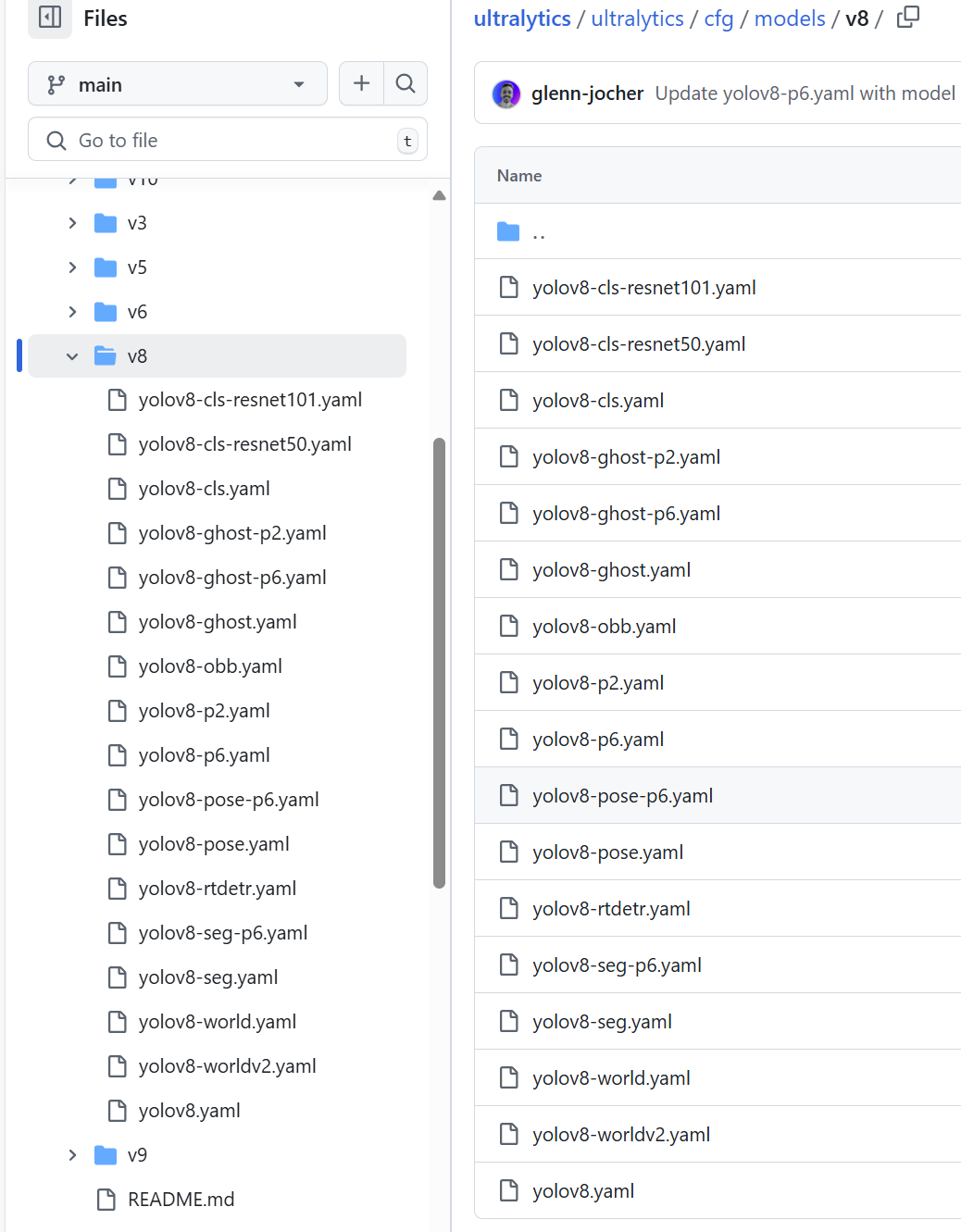The height and width of the screenshot is (1232, 961).
Task: Select yolov8-worldv2.yaml in sidebar tree
Action: pyautogui.click(x=228, y=1066)
